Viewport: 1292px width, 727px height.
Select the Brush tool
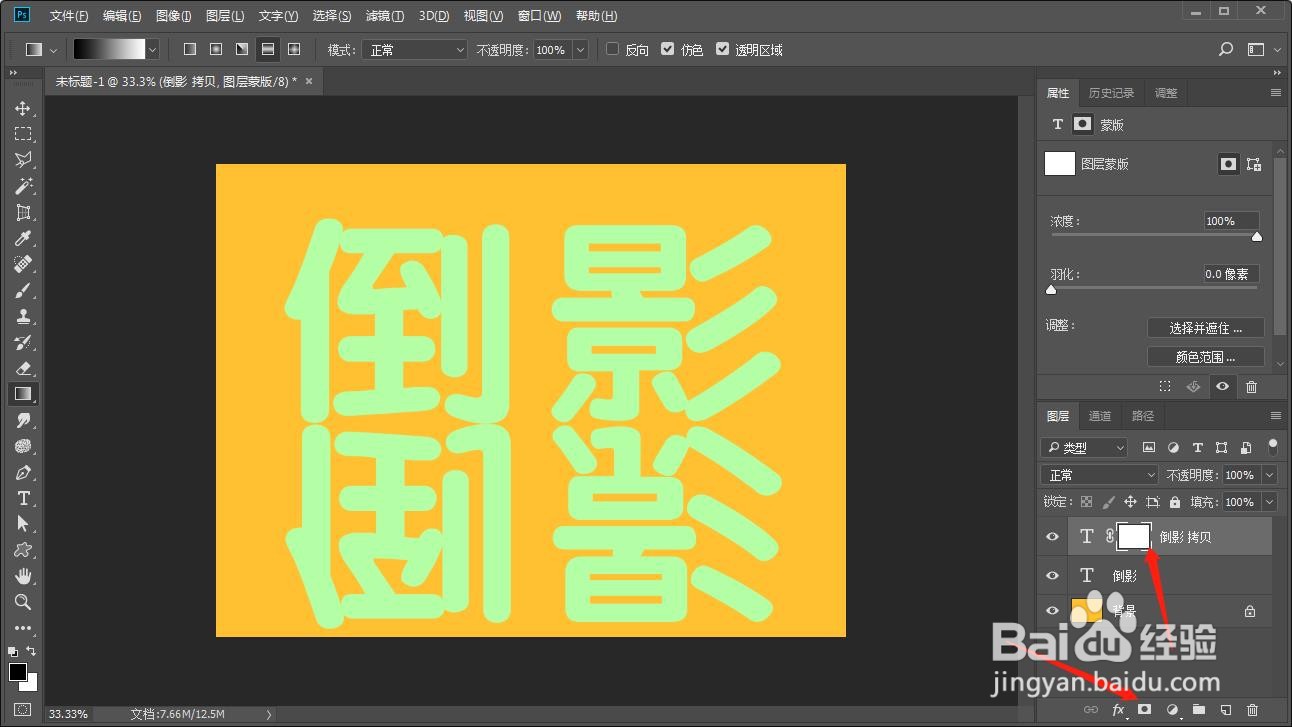[x=23, y=290]
